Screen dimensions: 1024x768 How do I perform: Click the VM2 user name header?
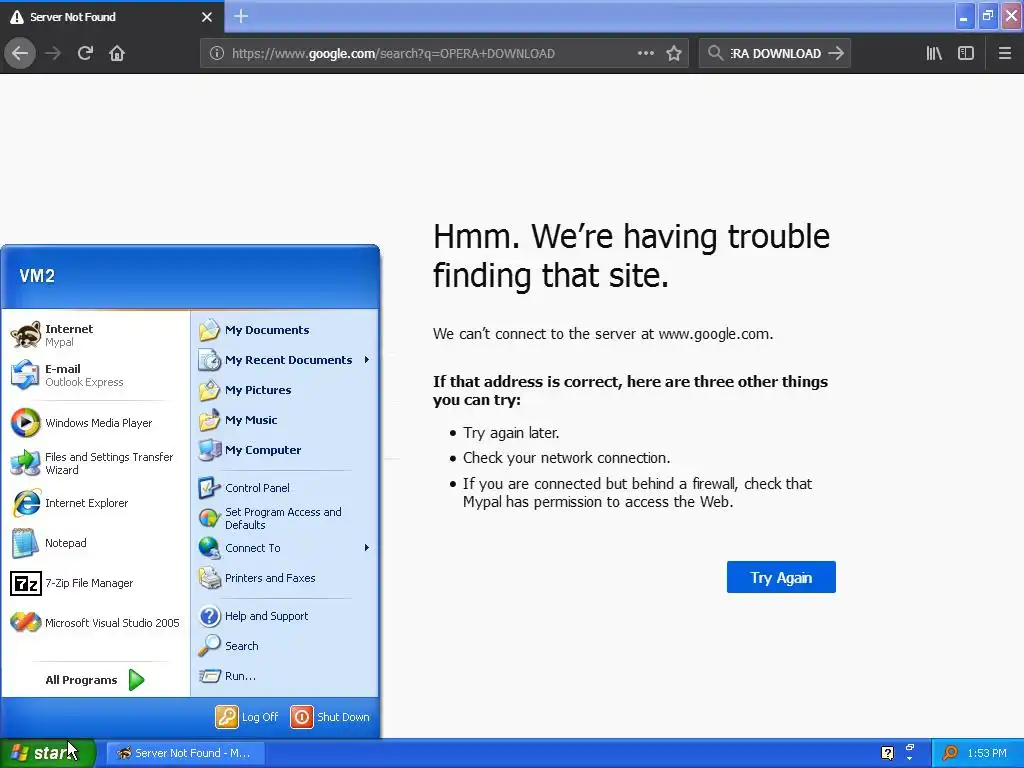pos(37,276)
